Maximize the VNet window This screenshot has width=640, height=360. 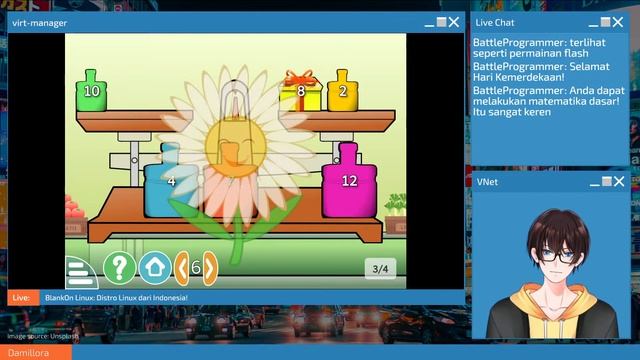coord(607,181)
